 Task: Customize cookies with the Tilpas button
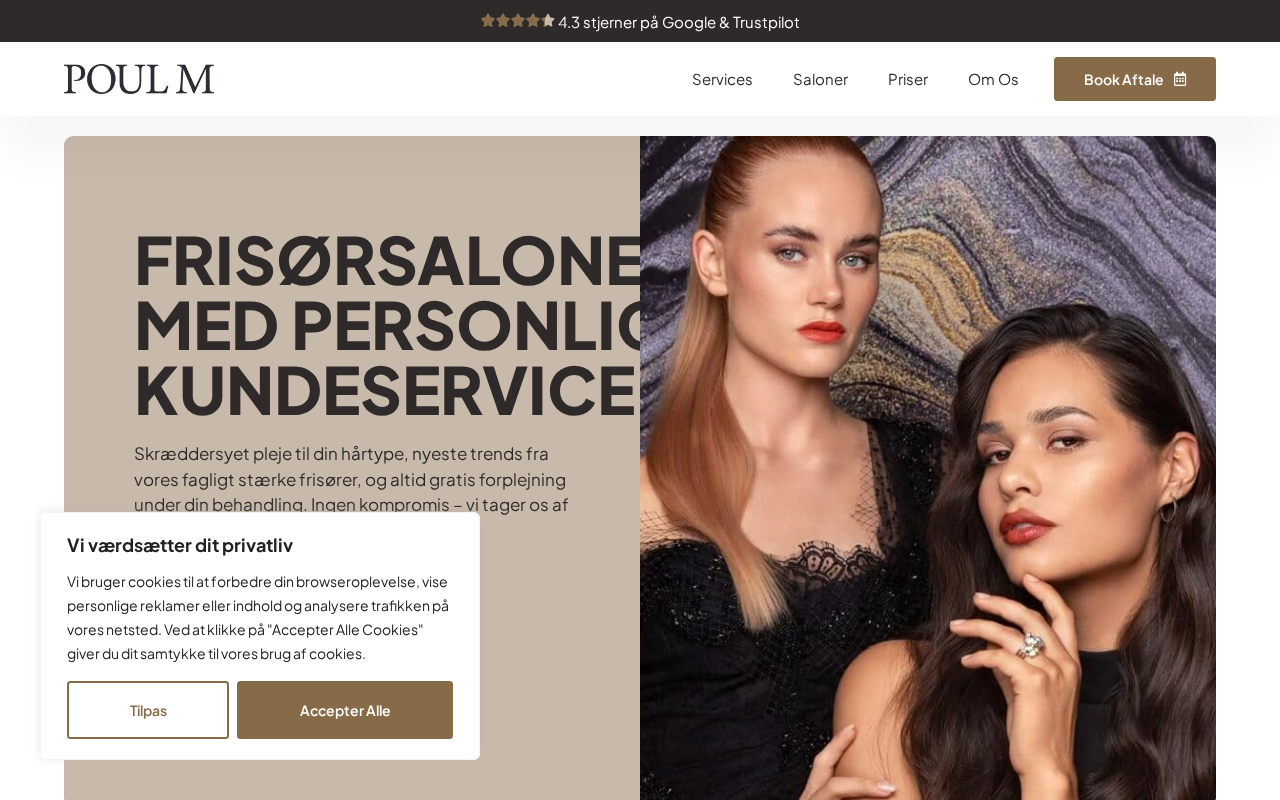tap(148, 710)
